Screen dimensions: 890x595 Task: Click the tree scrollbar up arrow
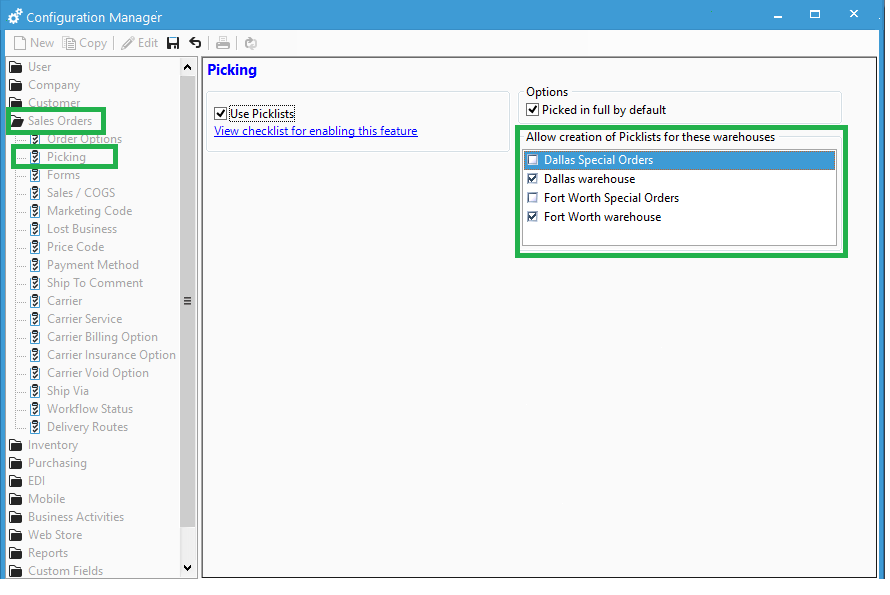187,68
